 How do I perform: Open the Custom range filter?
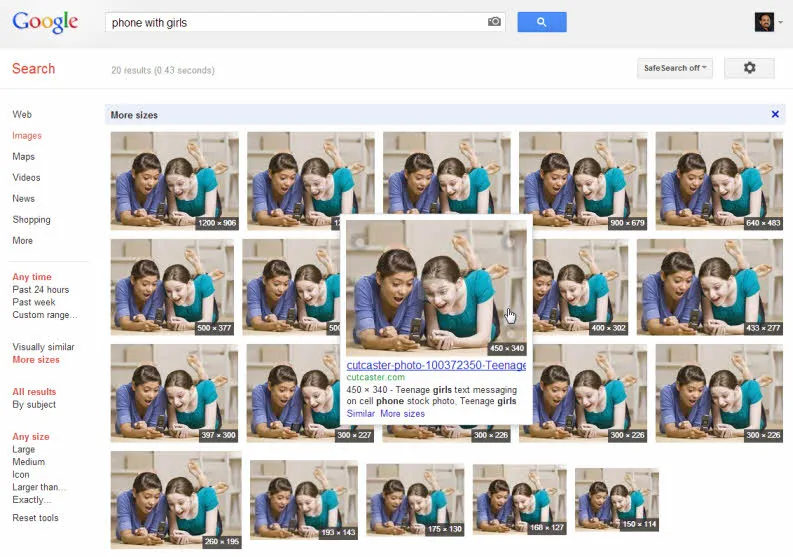(x=45, y=315)
